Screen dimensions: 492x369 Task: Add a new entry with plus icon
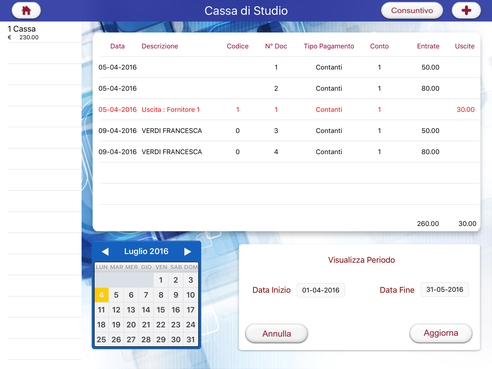pos(466,10)
